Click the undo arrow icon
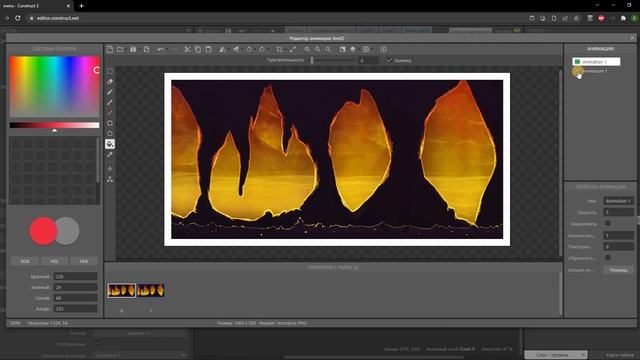The image size is (640, 360). 160,49
